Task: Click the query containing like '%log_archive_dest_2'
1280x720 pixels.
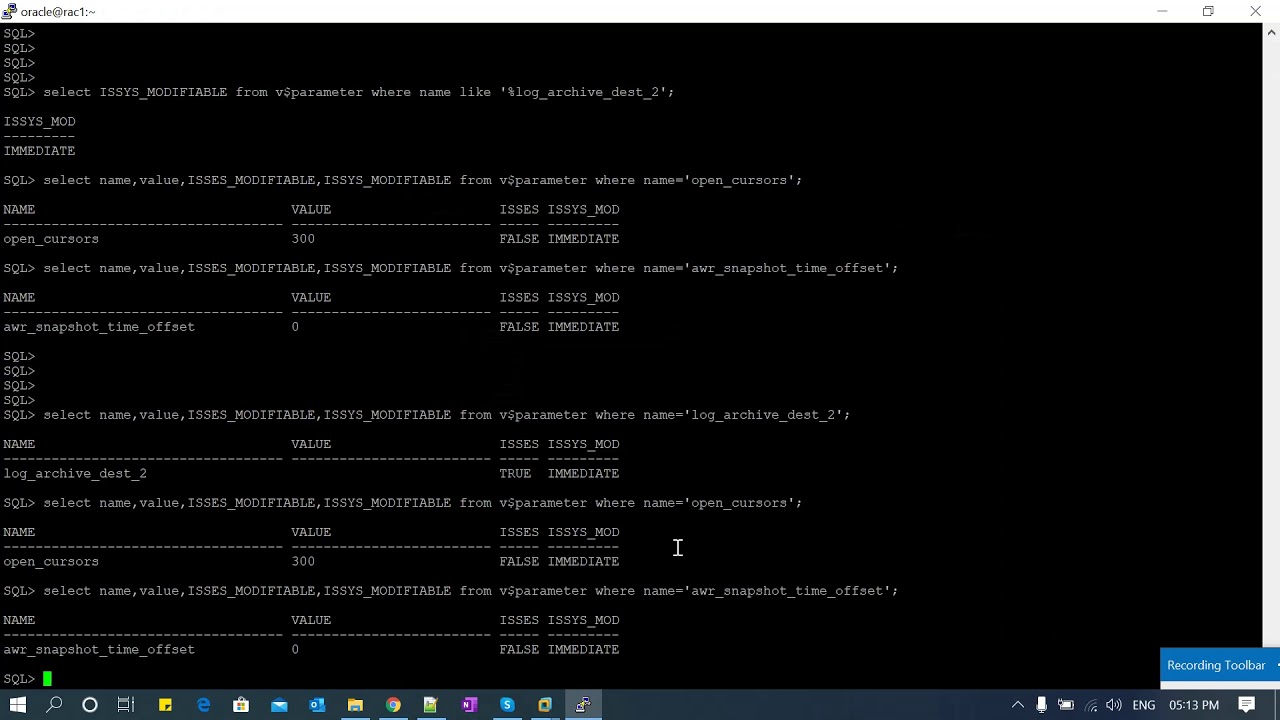Action: click(358, 92)
